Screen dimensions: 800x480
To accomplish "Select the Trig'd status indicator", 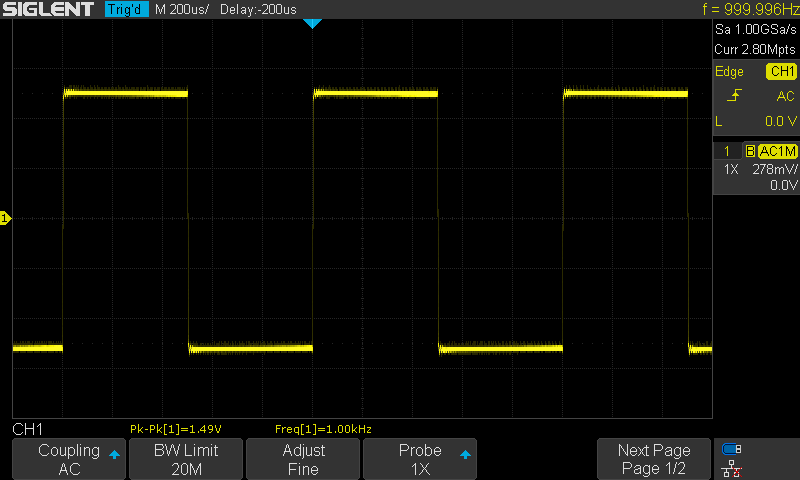I will pos(127,9).
